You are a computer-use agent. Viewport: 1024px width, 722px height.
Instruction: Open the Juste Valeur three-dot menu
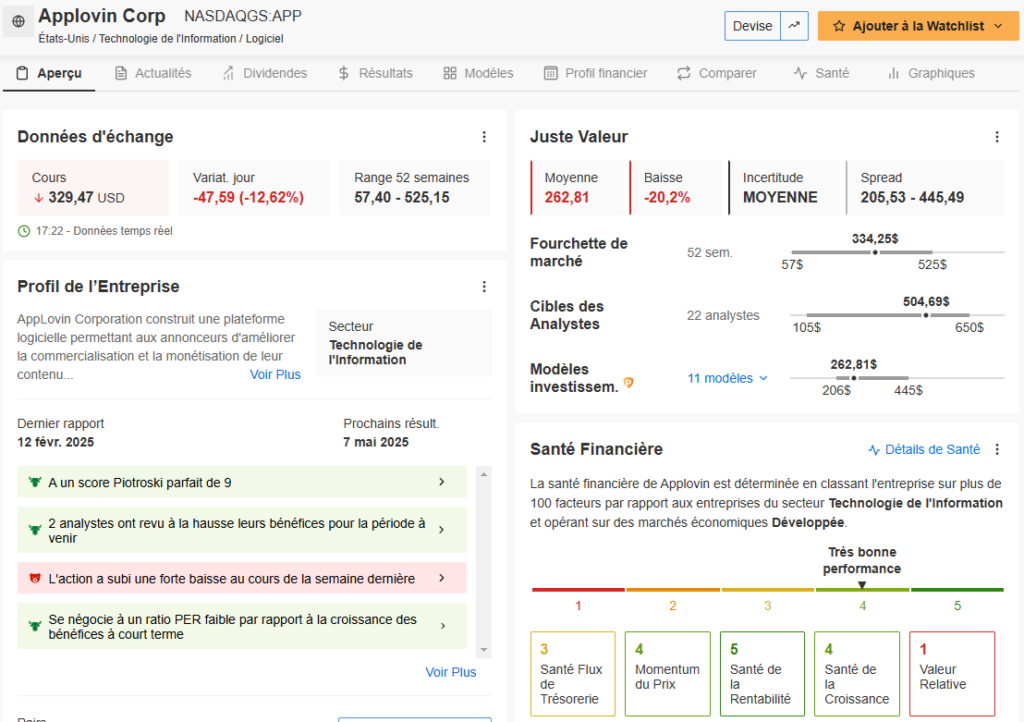coord(996,137)
